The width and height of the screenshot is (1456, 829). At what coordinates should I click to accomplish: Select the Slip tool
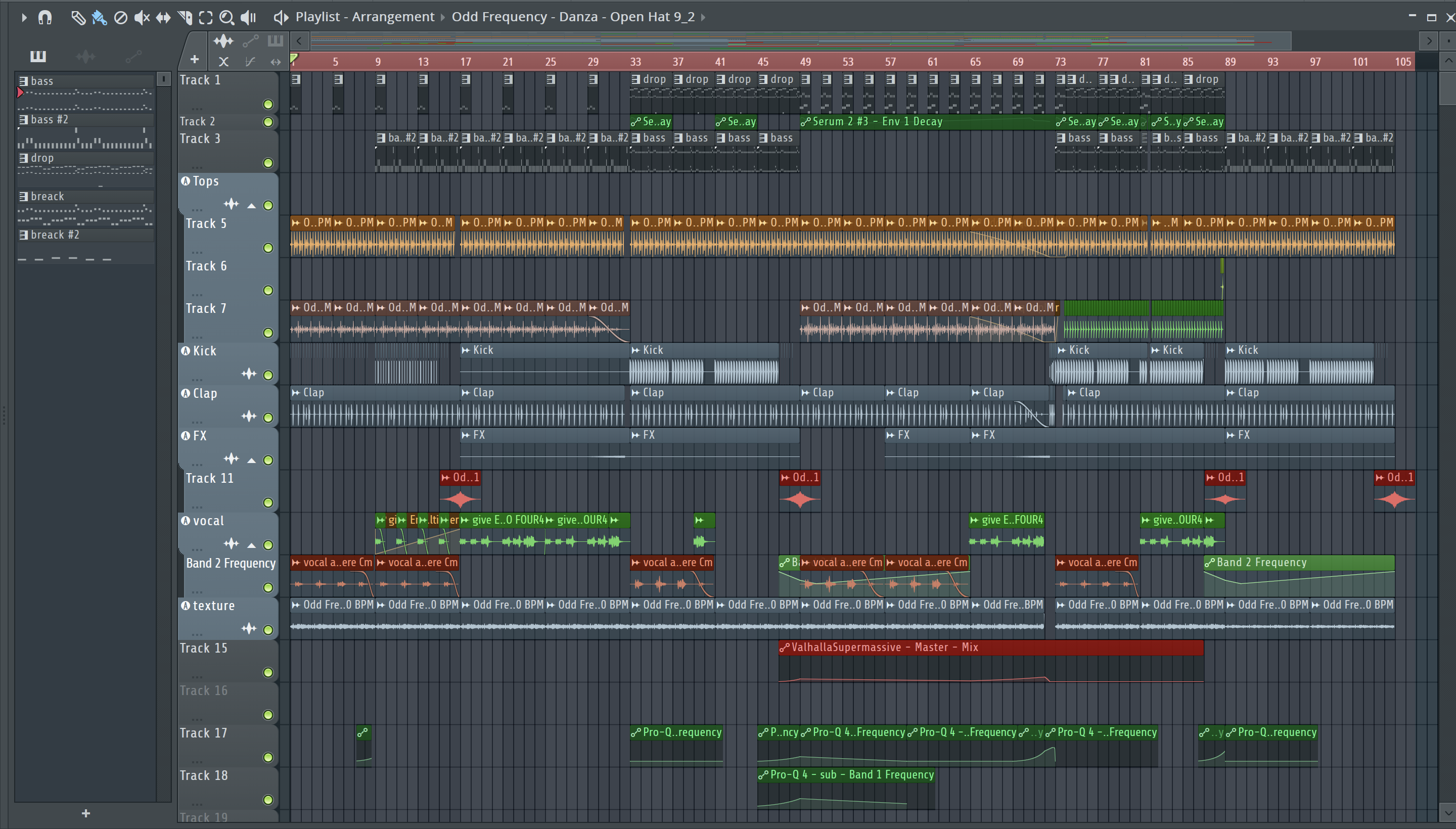coord(163,18)
